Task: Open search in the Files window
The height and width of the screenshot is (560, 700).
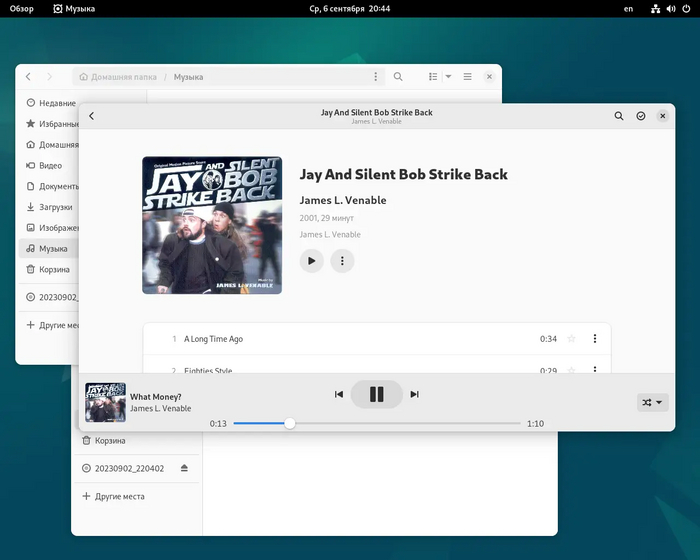Action: pos(398,77)
